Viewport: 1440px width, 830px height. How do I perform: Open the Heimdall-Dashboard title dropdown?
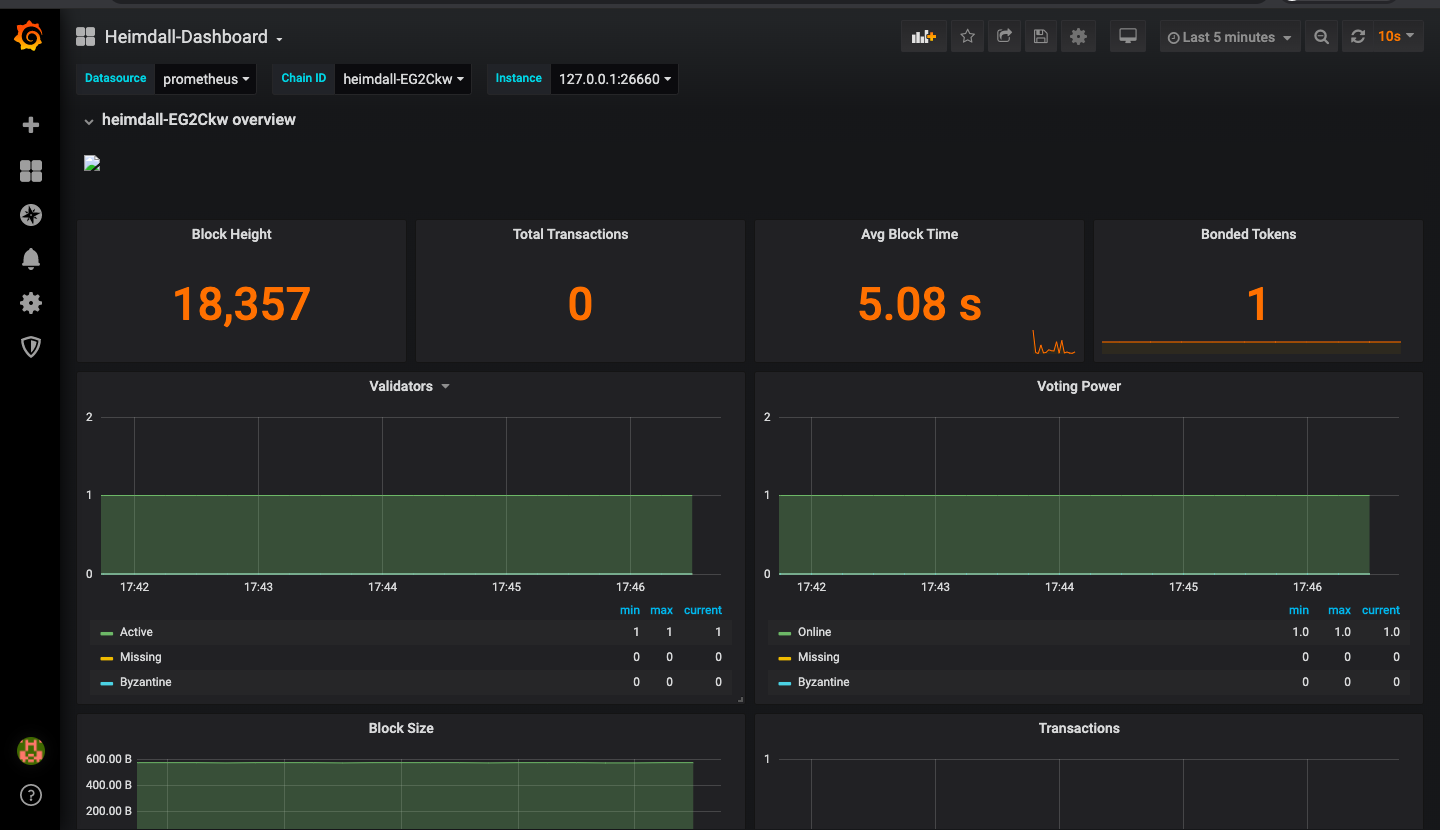(x=194, y=37)
